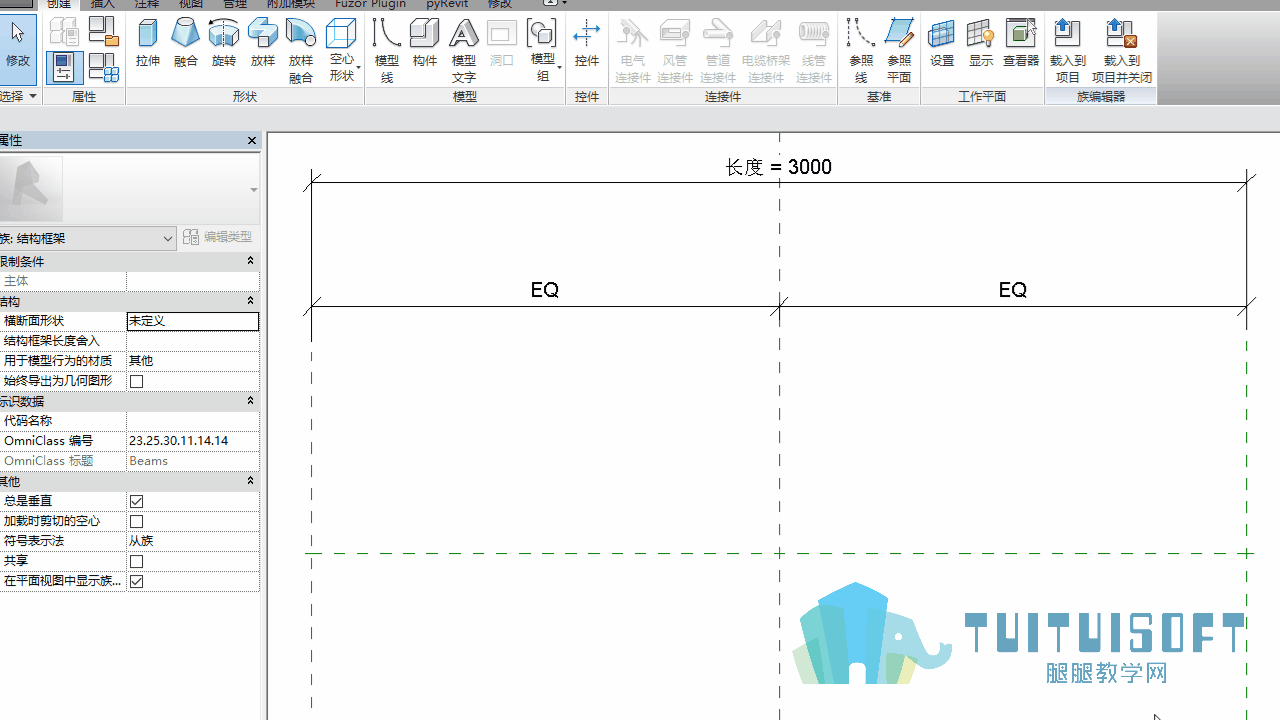Select the 模型线 model line tool
The image size is (1280, 720).
pyautogui.click(x=387, y=50)
